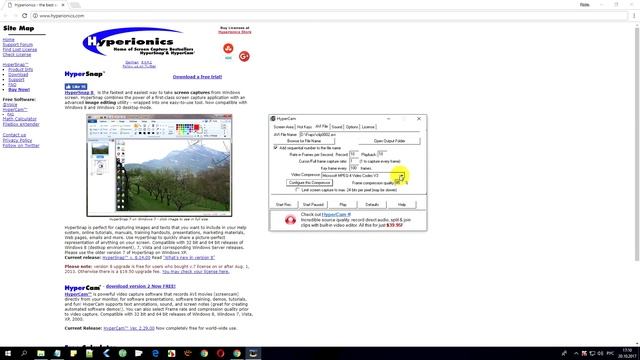Click Download a free trial link
Image resolution: width=640 pixels, height=360 pixels.
click(197, 77)
